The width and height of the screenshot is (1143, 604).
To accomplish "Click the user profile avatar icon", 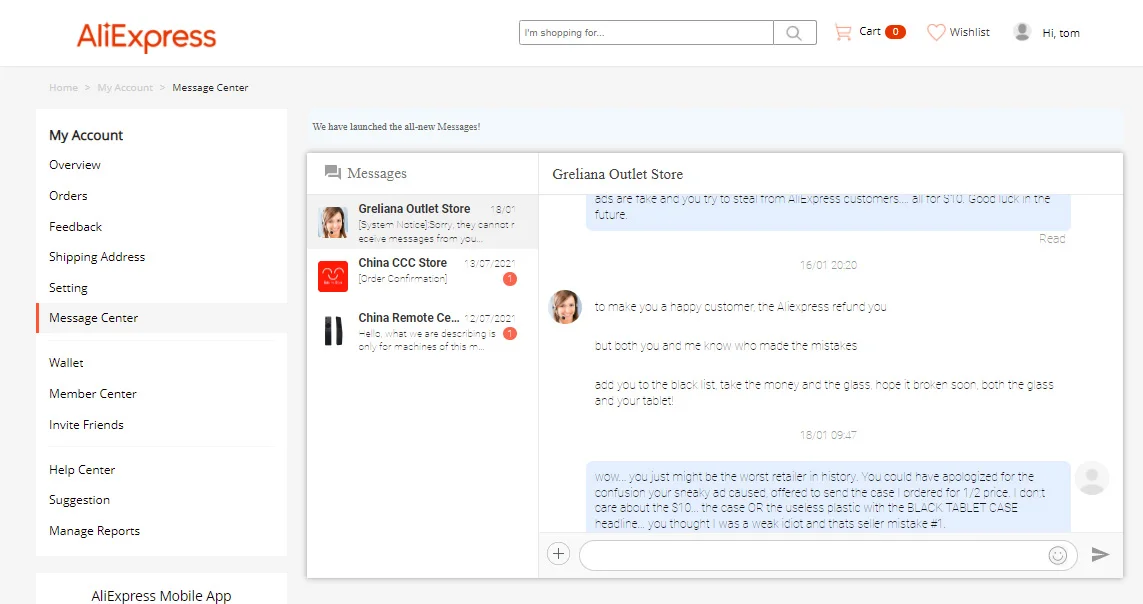I will 1022,32.
